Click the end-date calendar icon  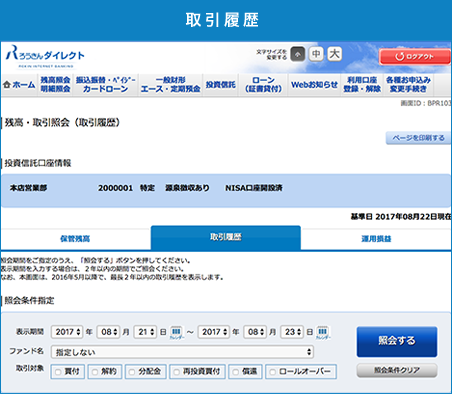coord(322,332)
